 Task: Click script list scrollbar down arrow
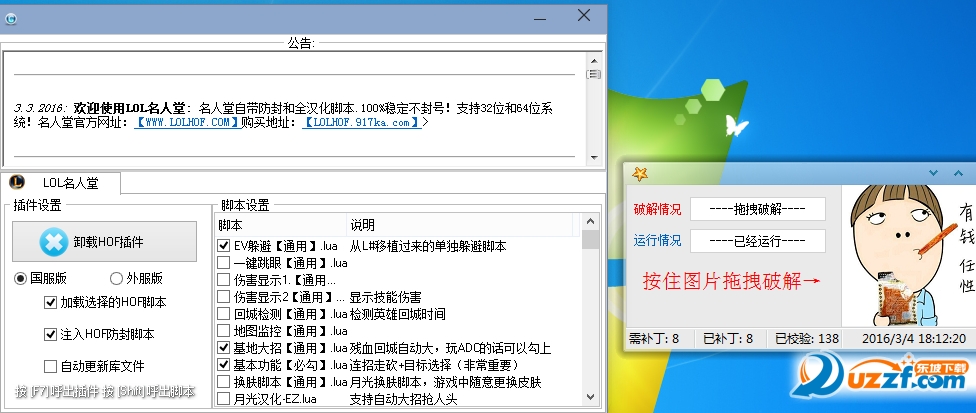[x=591, y=397]
